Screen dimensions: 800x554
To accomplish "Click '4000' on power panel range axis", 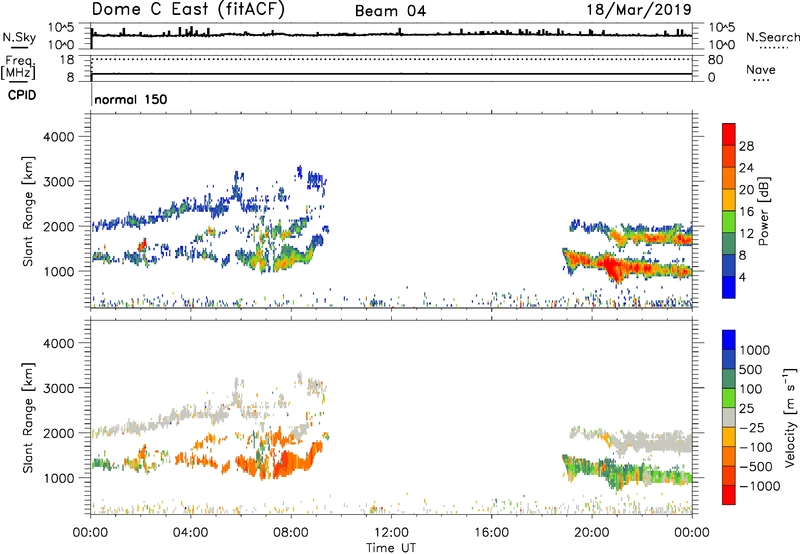I will [59, 137].
